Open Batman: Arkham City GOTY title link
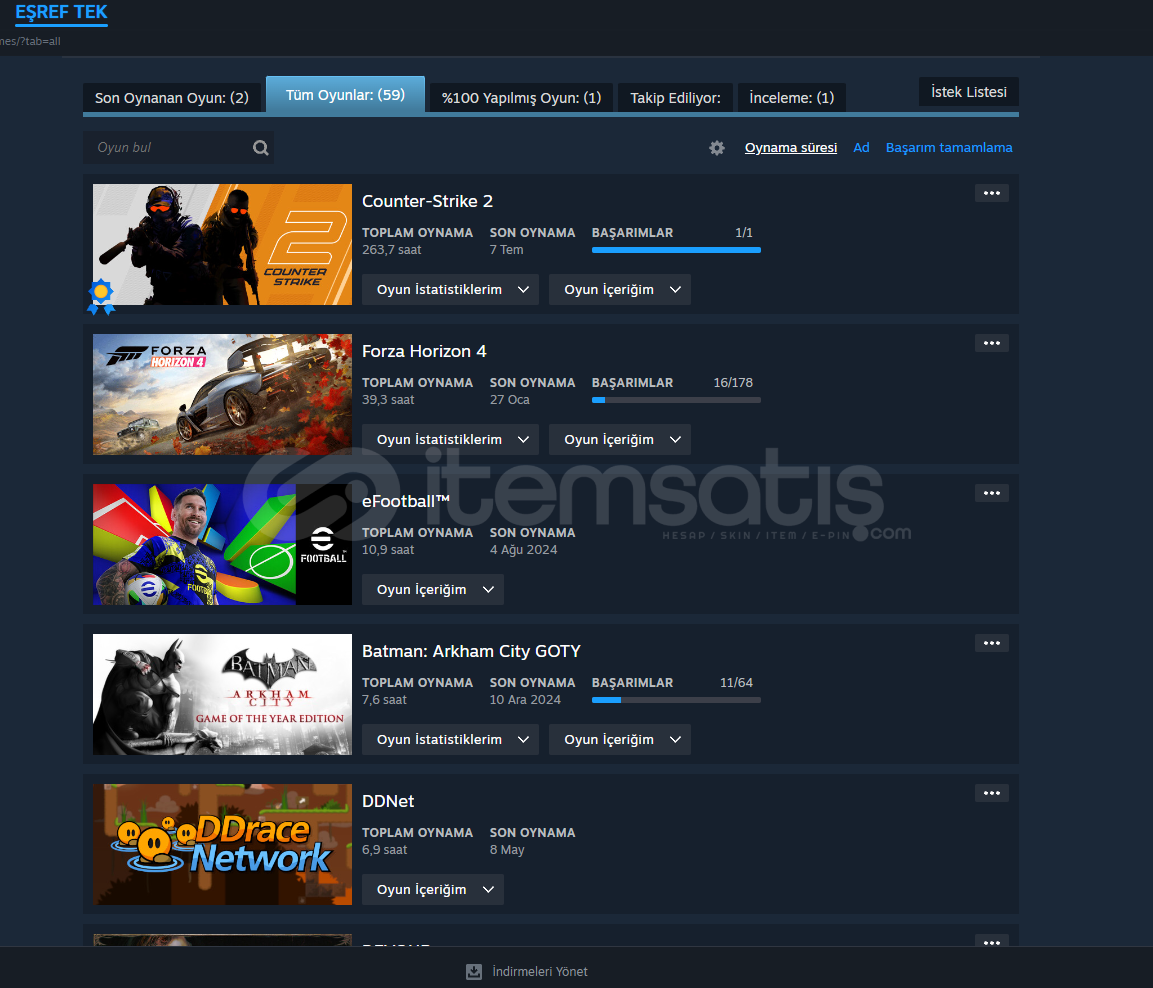Screen dimensions: 1153x988 (471, 651)
